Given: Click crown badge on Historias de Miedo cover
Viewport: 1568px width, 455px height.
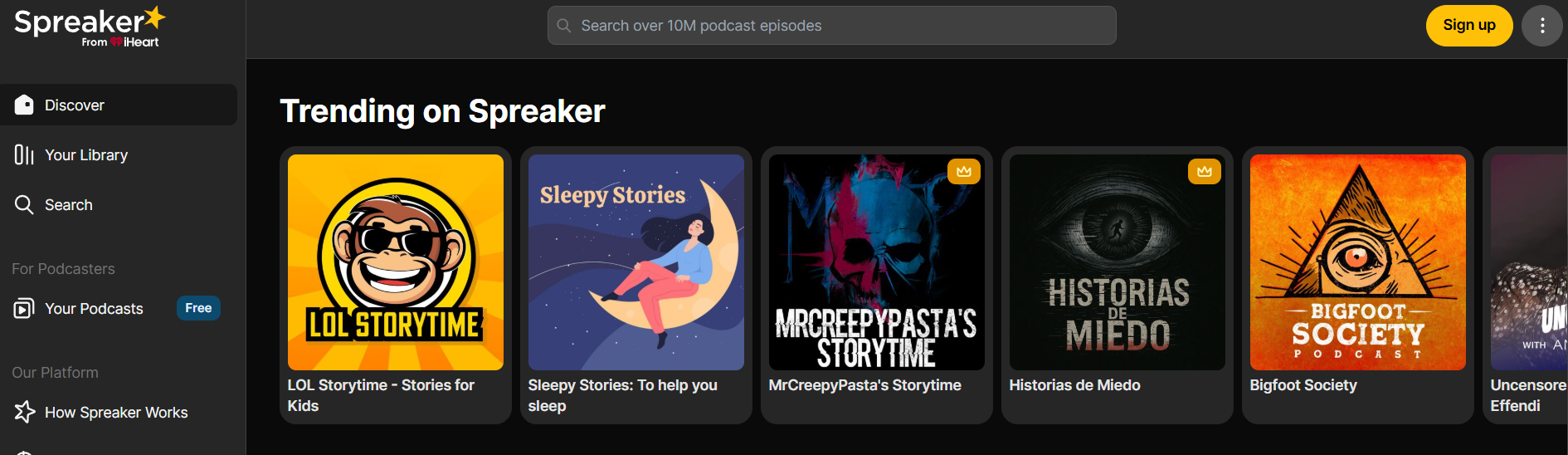Looking at the screenshot, I should (x=1205, y=171).
